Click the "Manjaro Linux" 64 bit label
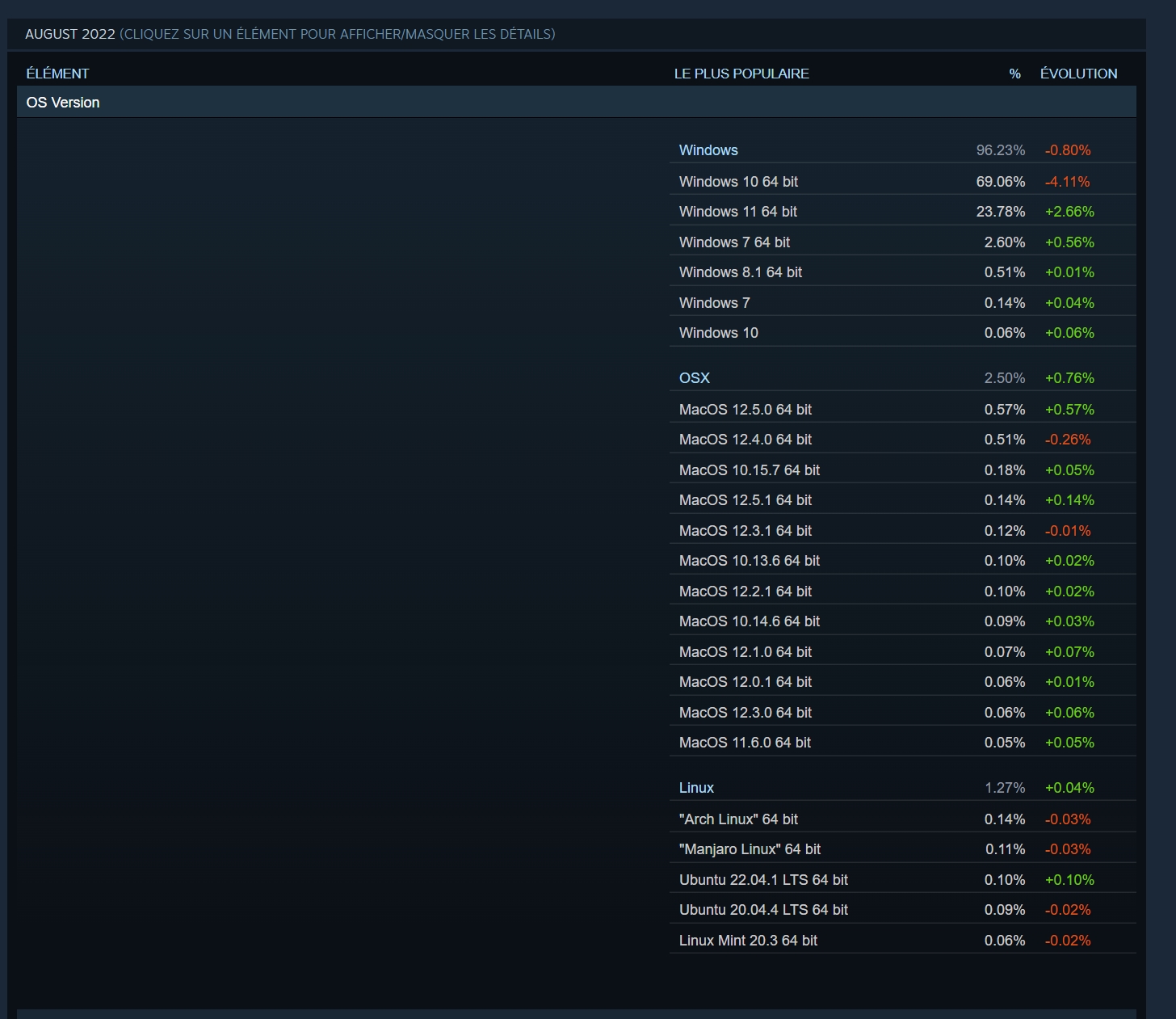Viewport: 1176px width, 1019px height. [x=750, y=849]
